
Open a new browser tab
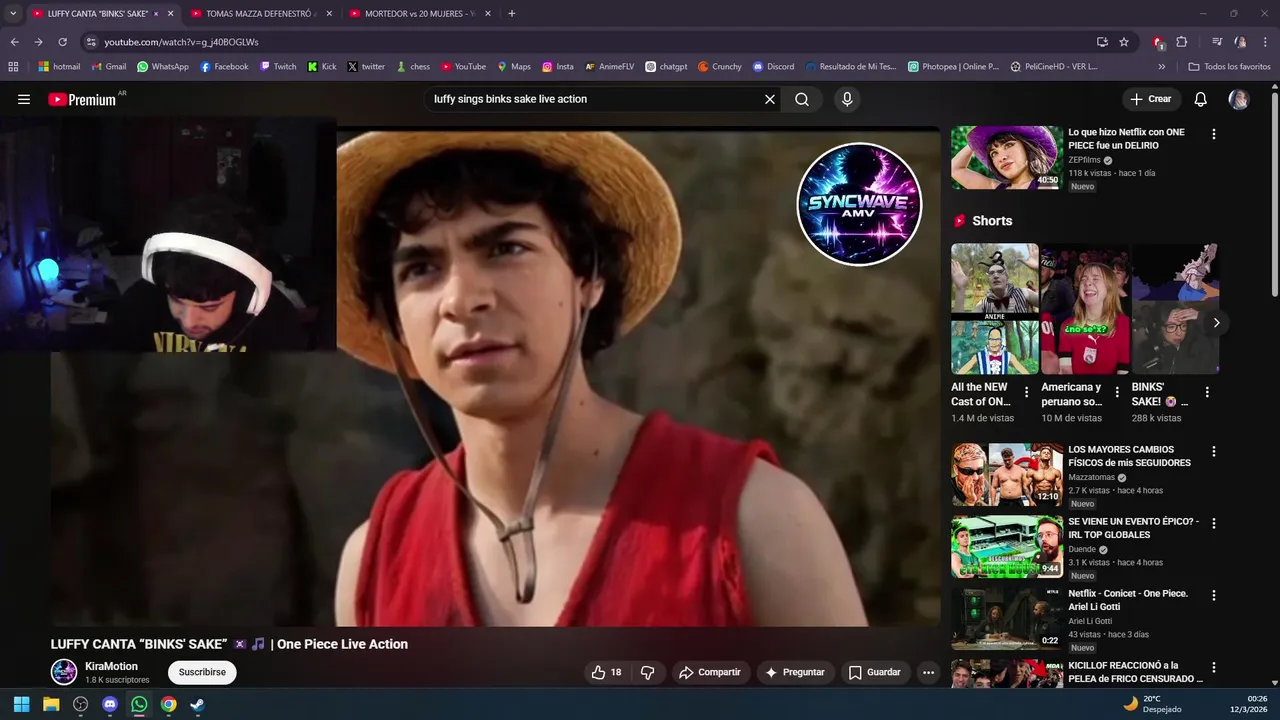point(512,14)
